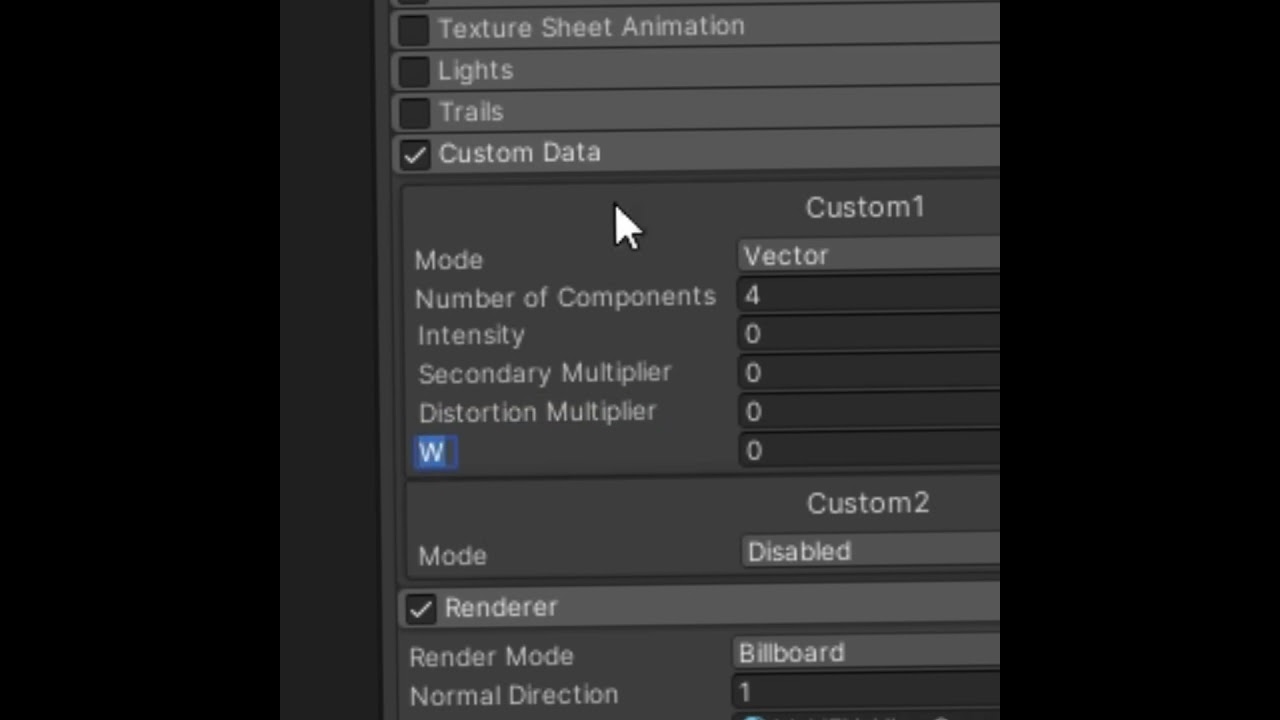Open the Custom1 Mode dropdown showing Vector
1280x720 pixels.
pyautogui.click(x=868, y=256)
